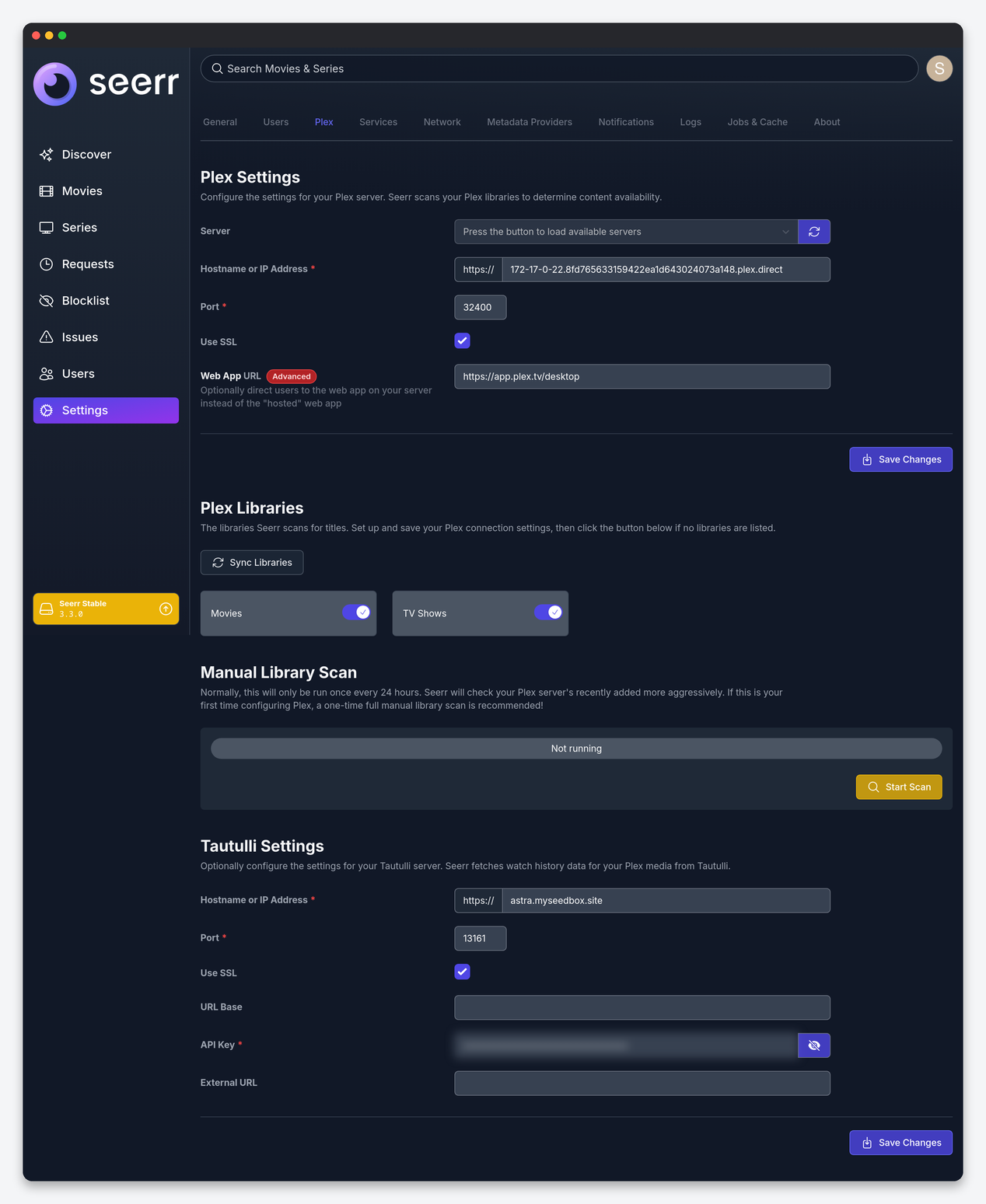
Task: Open the Services tab
Action: pos(379,122)
